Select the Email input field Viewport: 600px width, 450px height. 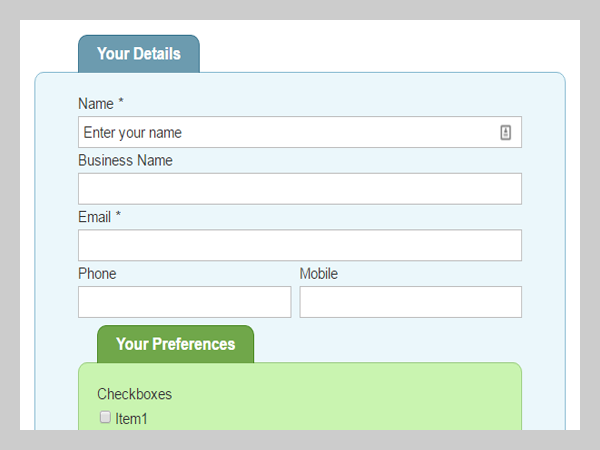(x=299, y=245)
